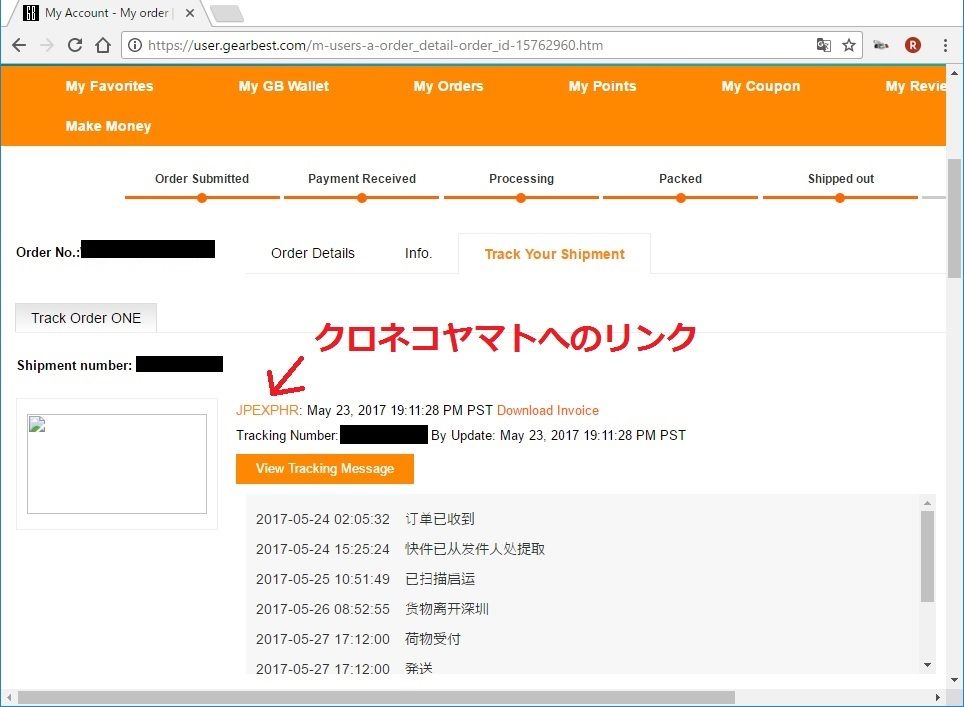Click the browser Forward arrow
The height and width of the screenshot is (707, 964).
point(47,45)
